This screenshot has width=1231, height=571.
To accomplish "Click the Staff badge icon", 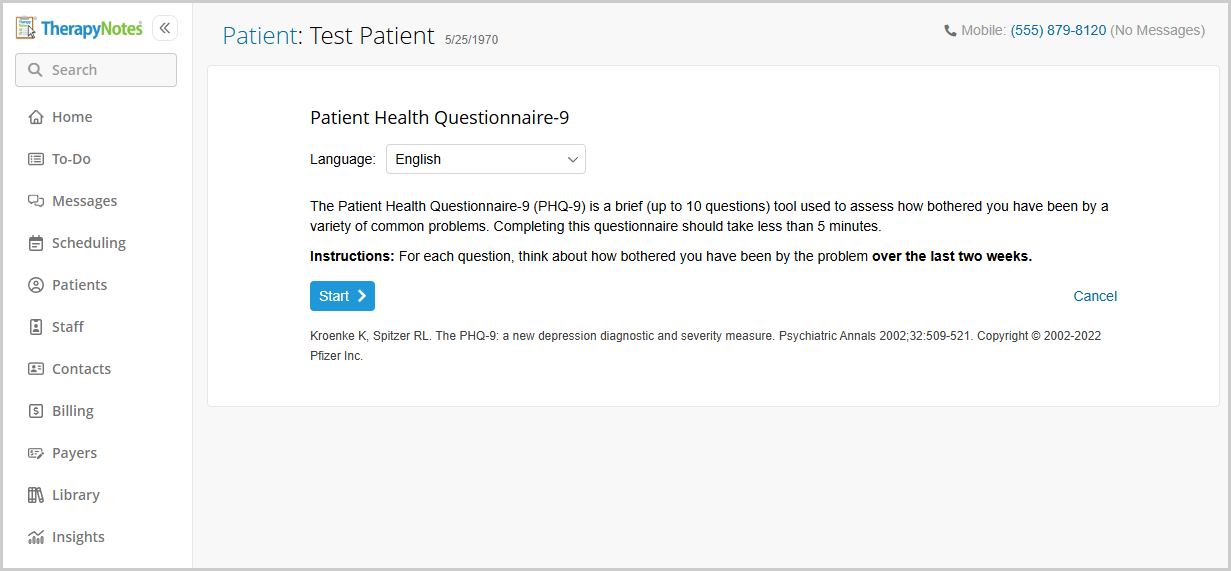I will point(36,327).
